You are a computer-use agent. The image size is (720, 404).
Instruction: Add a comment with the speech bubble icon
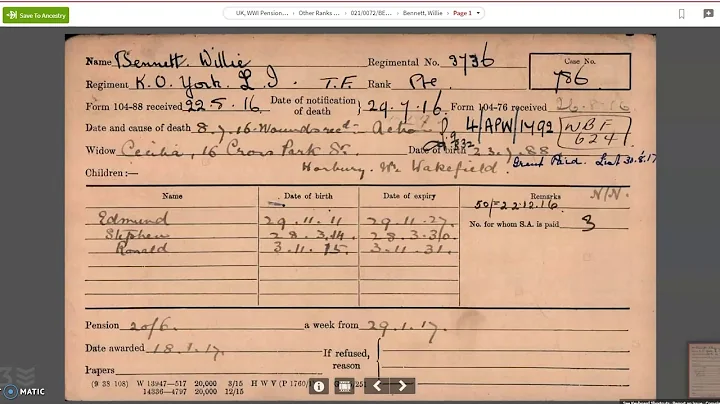tap(709, 14)
